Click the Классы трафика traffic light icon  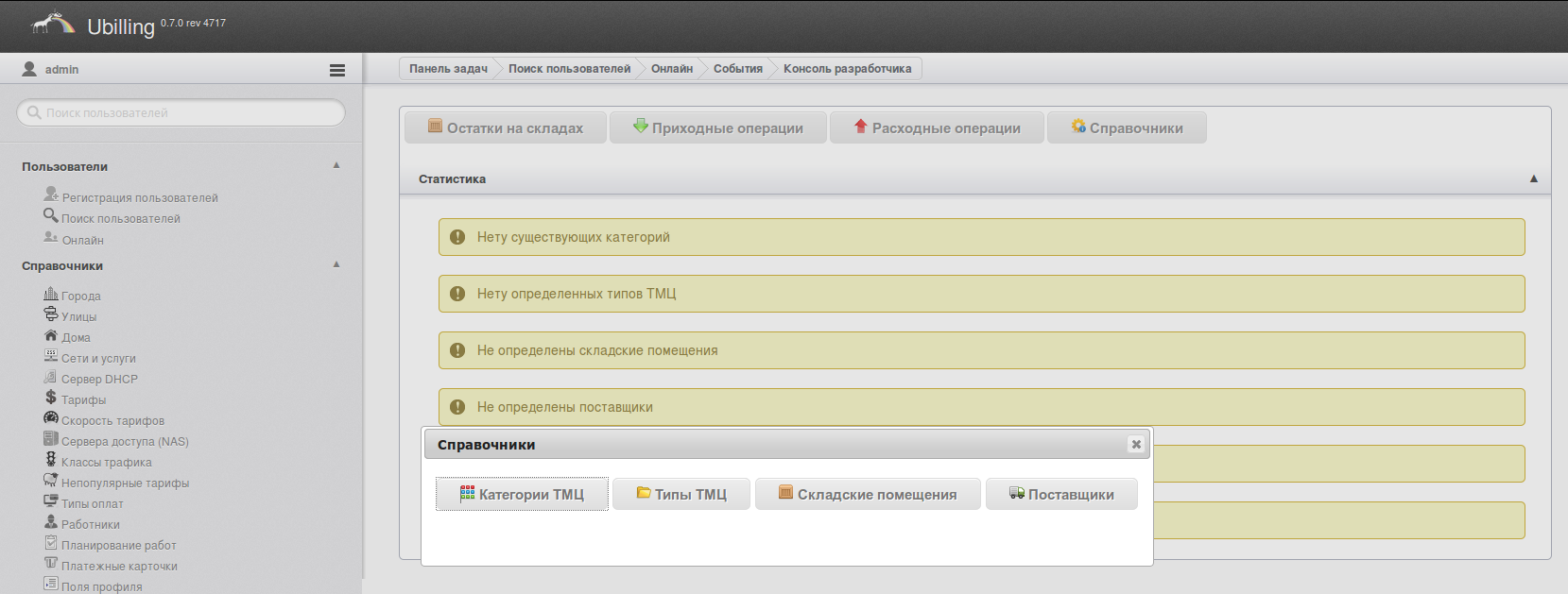pos(51,460)
